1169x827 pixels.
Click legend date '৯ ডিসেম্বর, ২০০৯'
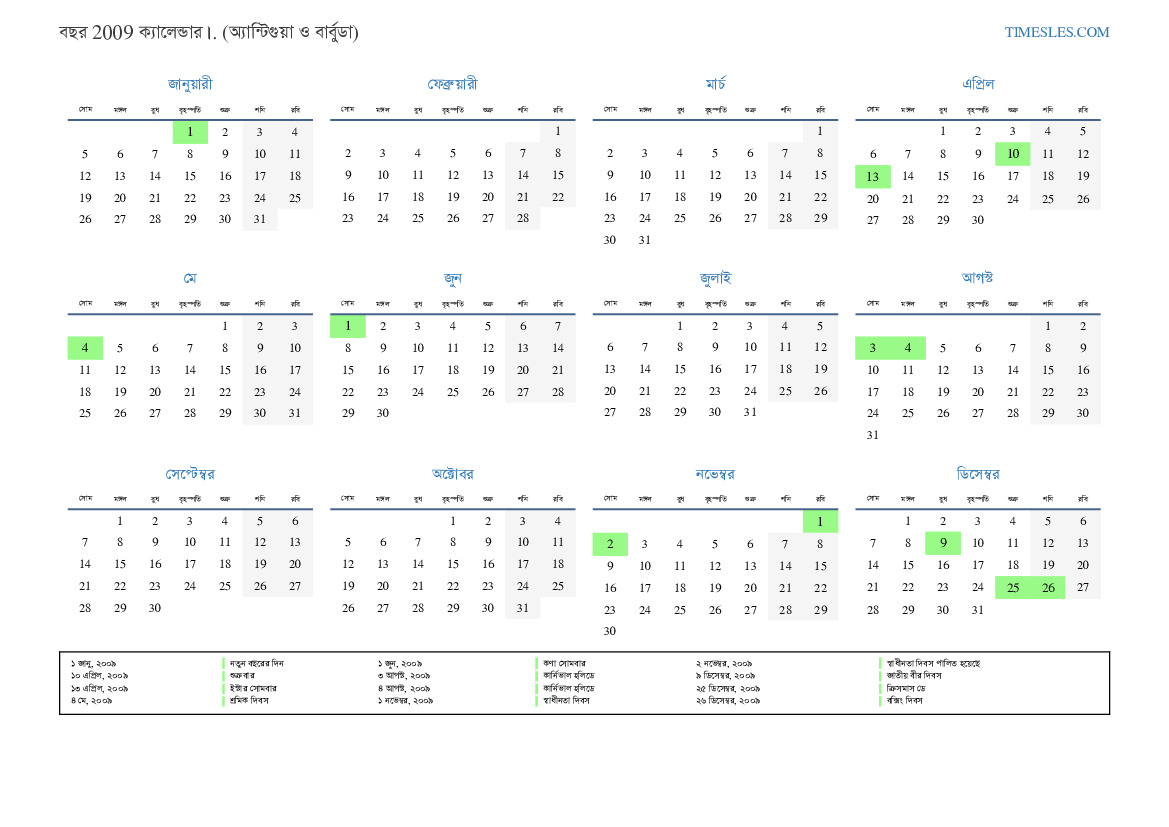(725, 676)
